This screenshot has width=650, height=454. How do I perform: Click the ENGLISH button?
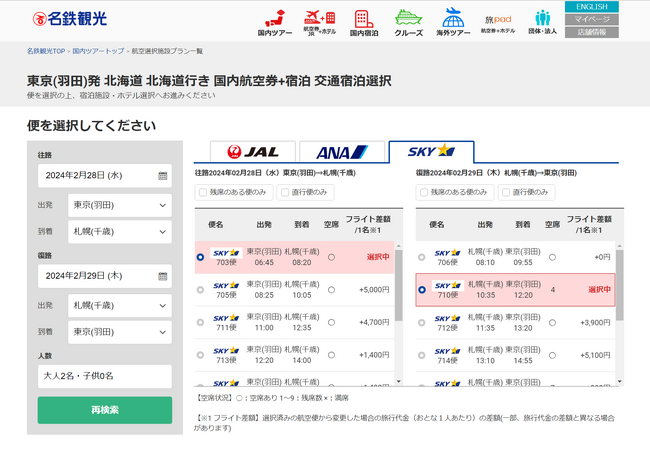[x=592, y=7]
